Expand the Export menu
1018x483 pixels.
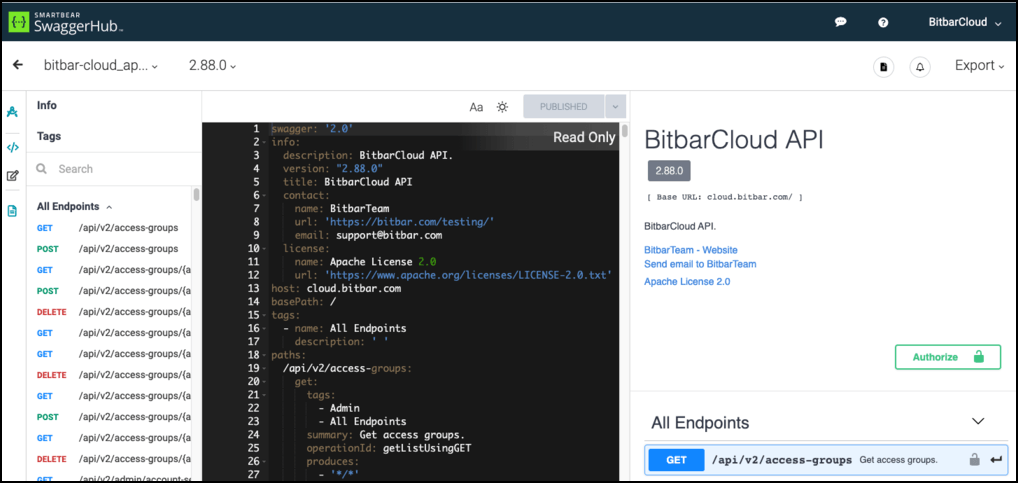point(979,66)
